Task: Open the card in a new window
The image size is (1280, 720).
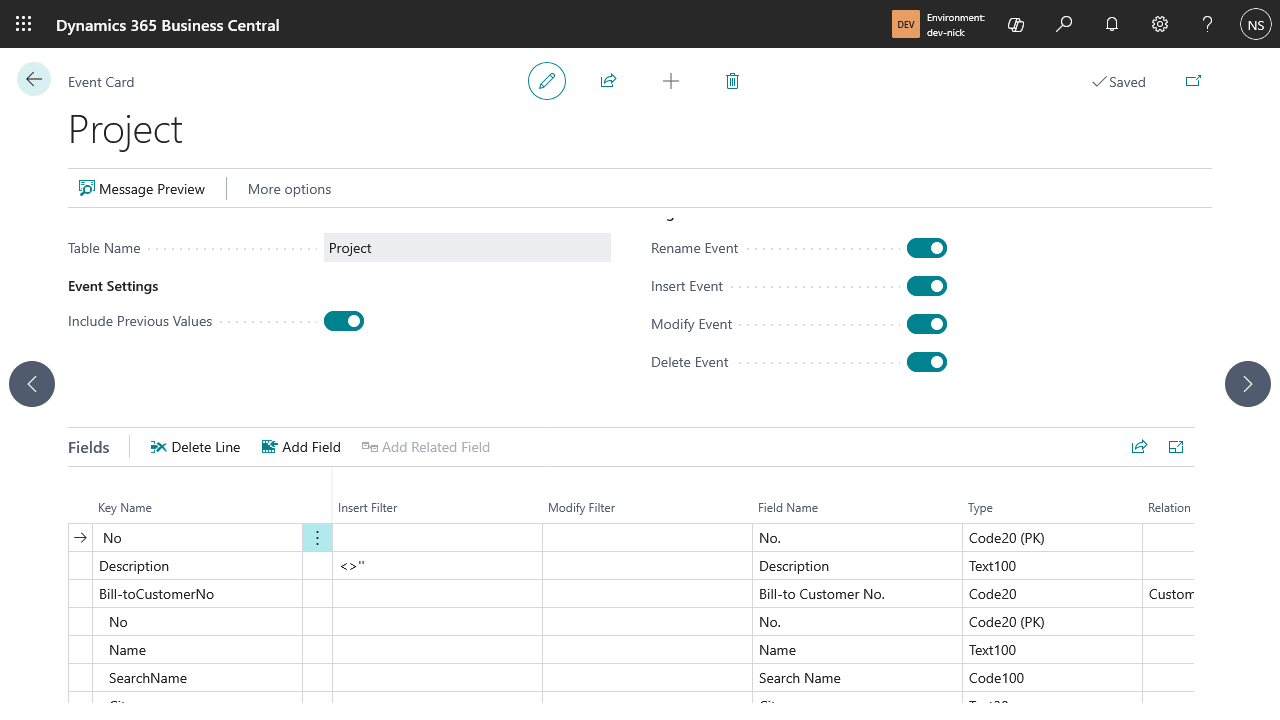Action: click(x=1193, y=81)
